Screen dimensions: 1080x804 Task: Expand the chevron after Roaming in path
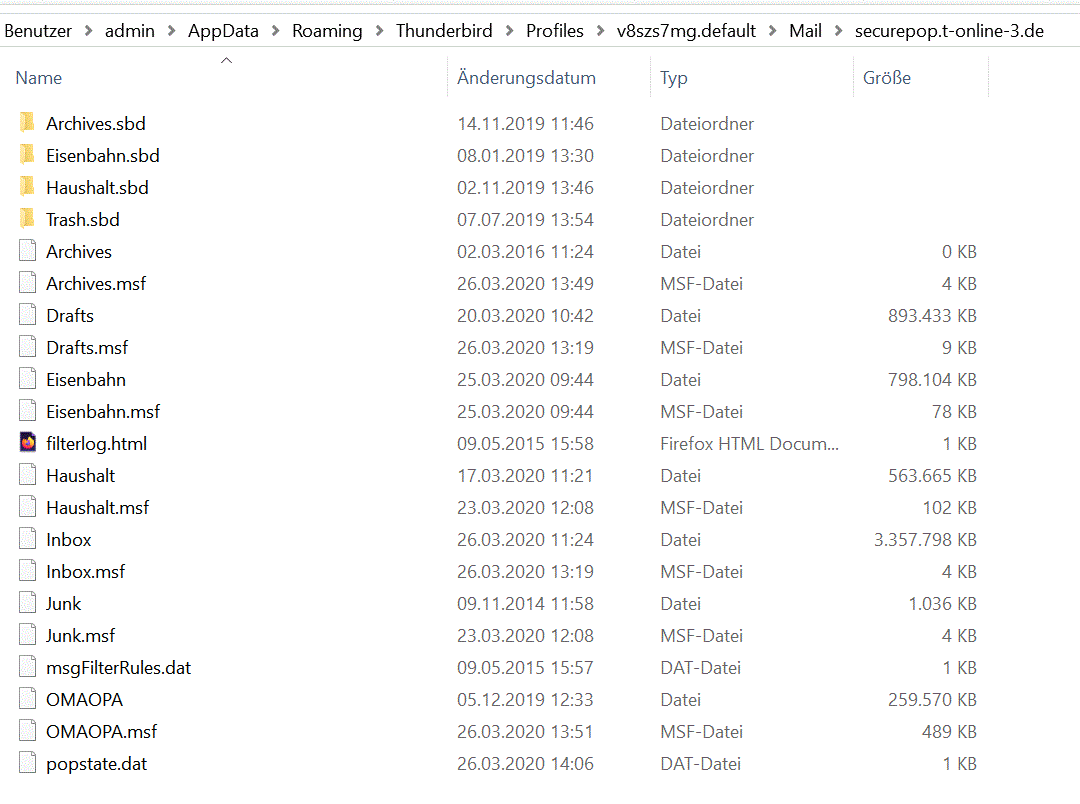(380, 31)
